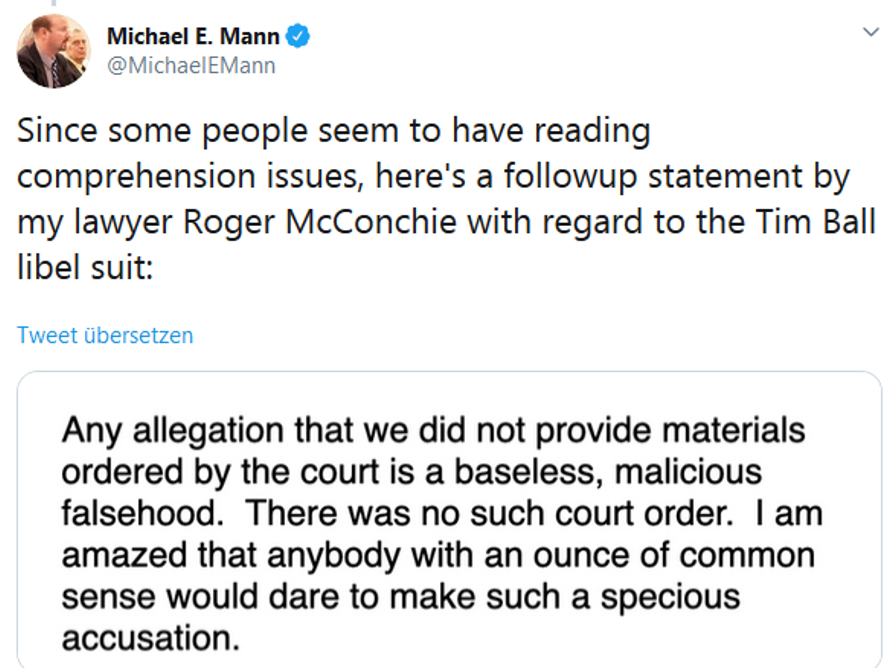
Task: Click tweet text starting 'Since some people'
Action: click(446, 199)
